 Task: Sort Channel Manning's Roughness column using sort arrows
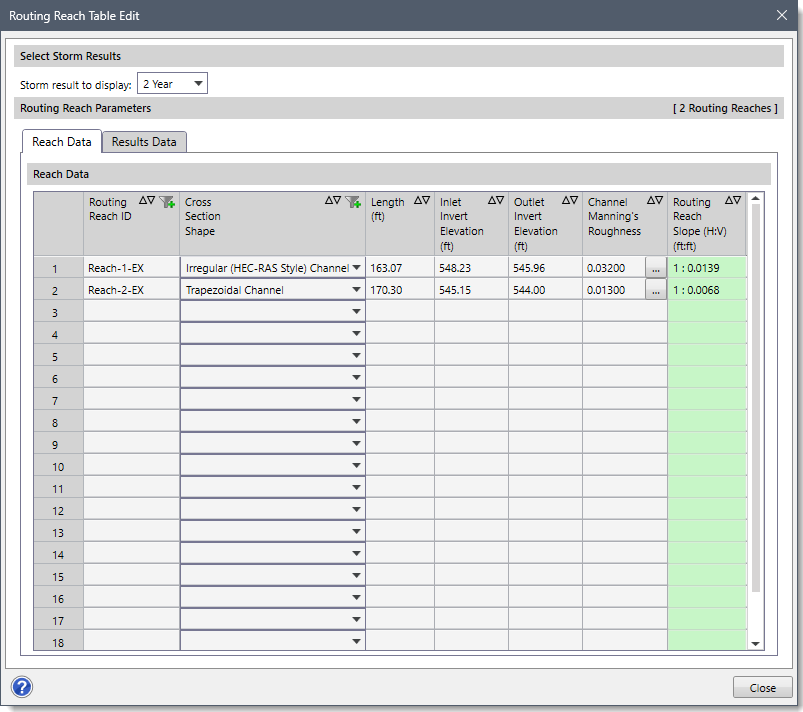(x=655, y=200)
